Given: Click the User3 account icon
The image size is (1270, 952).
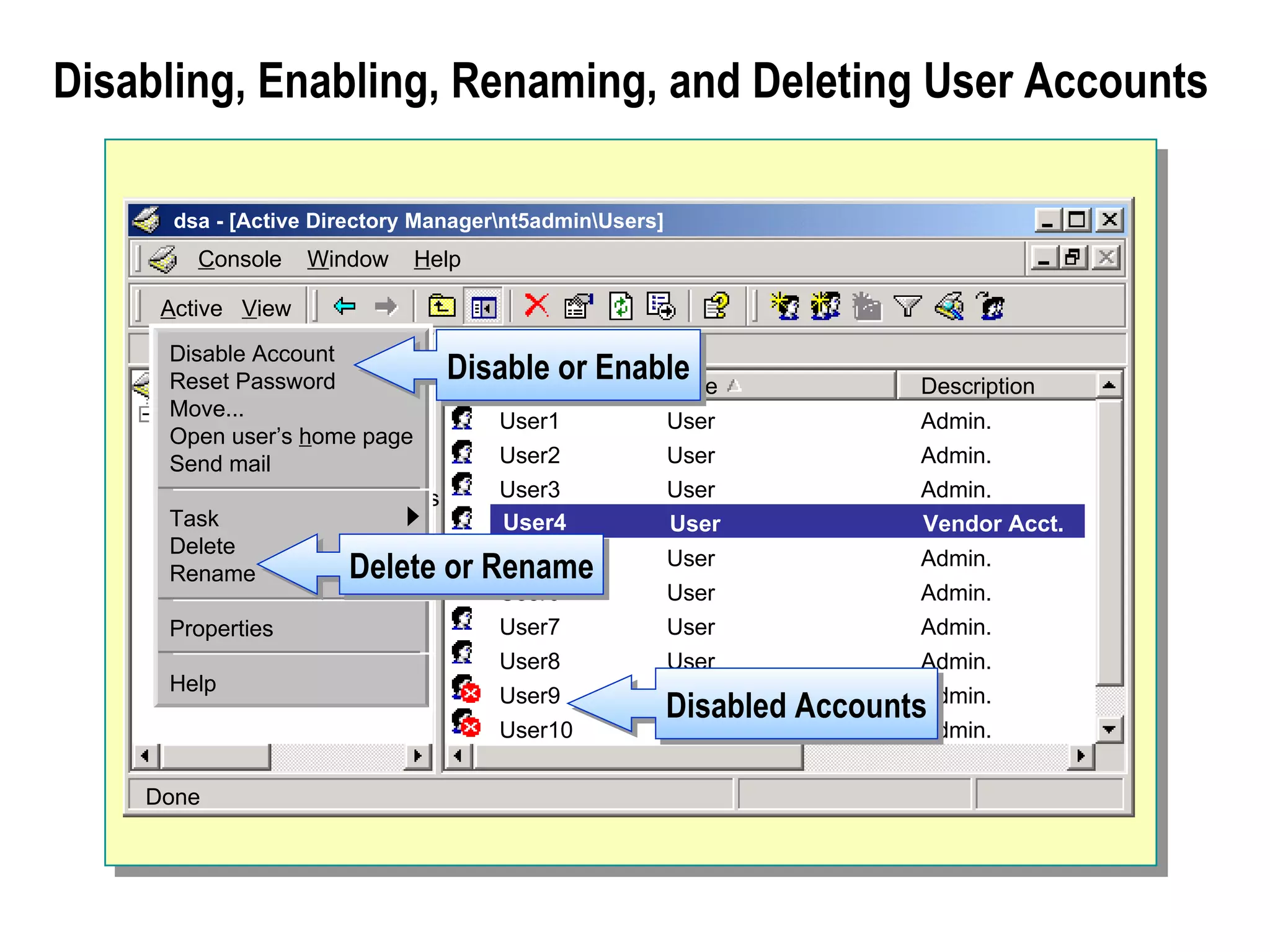Looking at the screenshot, I should 462,485.
